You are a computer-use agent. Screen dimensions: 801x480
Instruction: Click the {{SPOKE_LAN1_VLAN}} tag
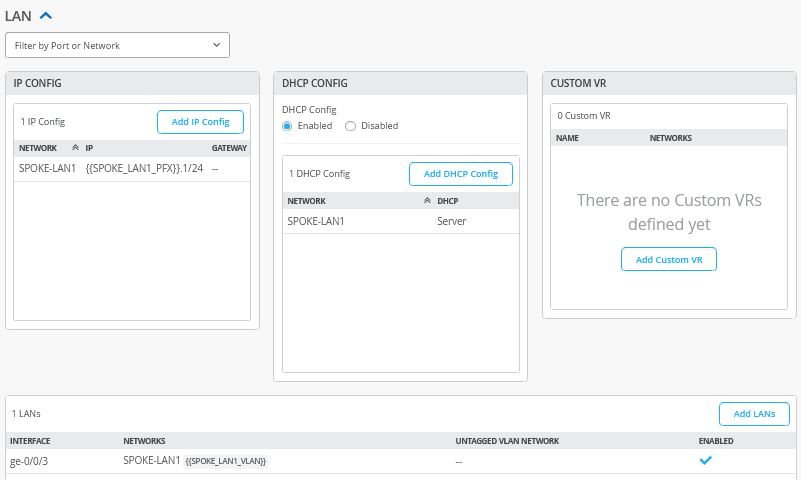pos(226,462)
